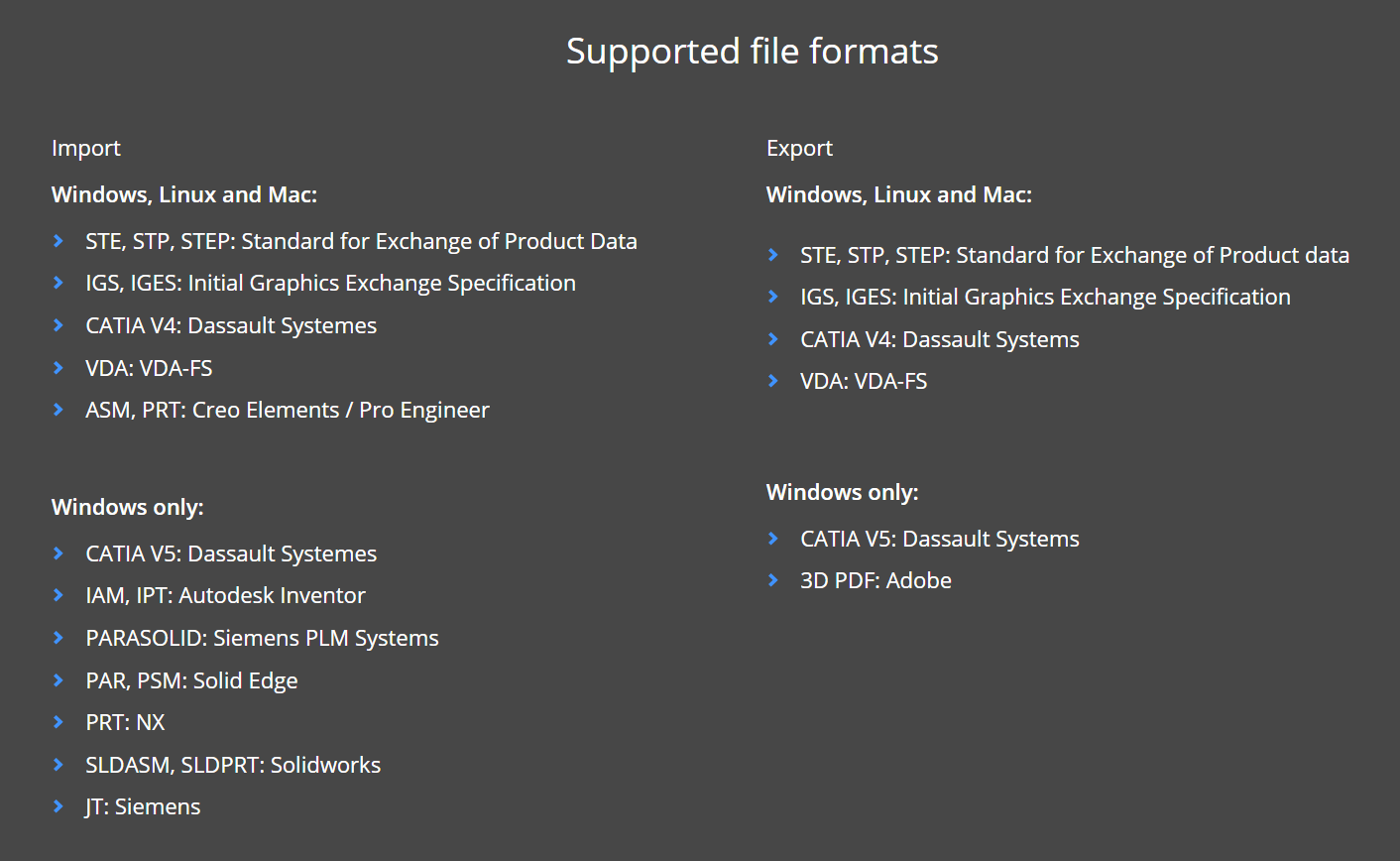The image size is (1400, 861).
Task: Click export Windows, Linux and Mac subheading
Action: point(899,194)
